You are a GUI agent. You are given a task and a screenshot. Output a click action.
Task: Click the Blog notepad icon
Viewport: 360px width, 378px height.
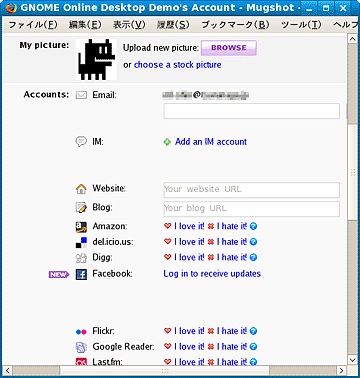pos(81,208)
